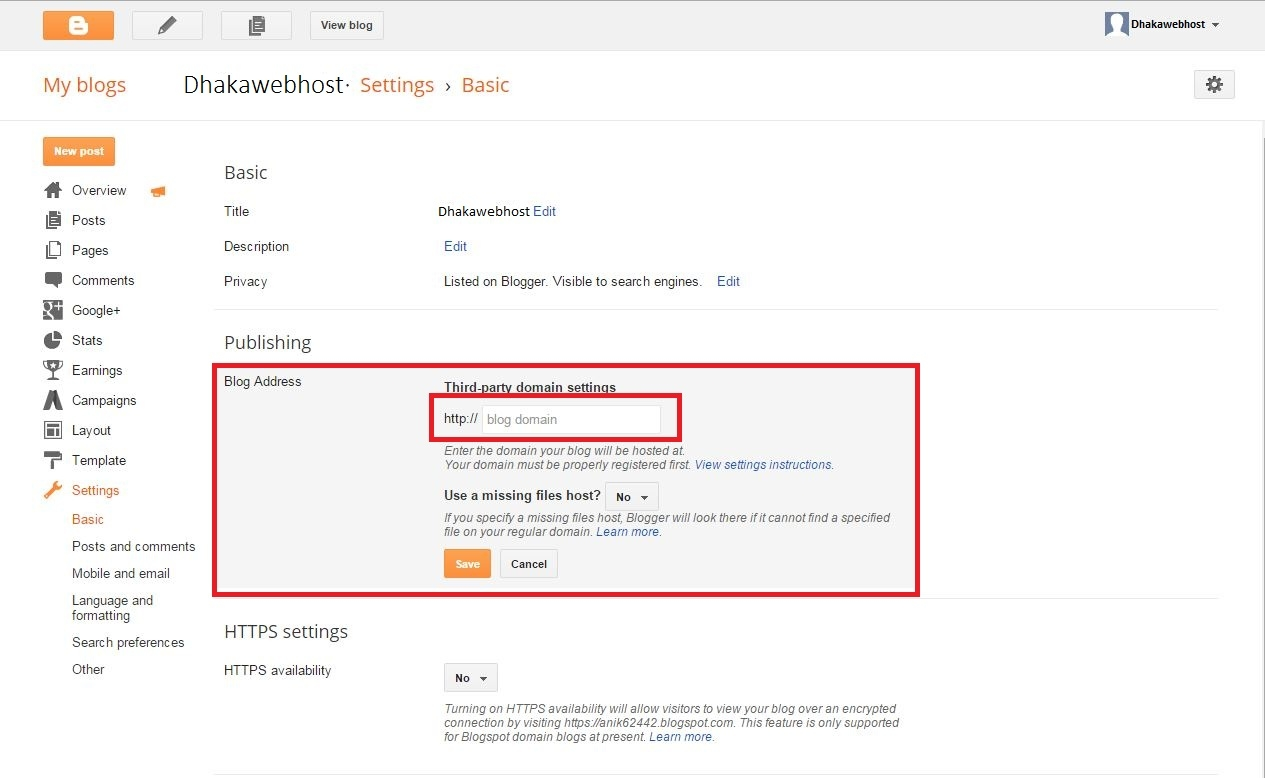Viewport: 1265px width, 778px height.
Task: Click the Edit link for Description
Action: pyautogui.click(x=455, y=246)
